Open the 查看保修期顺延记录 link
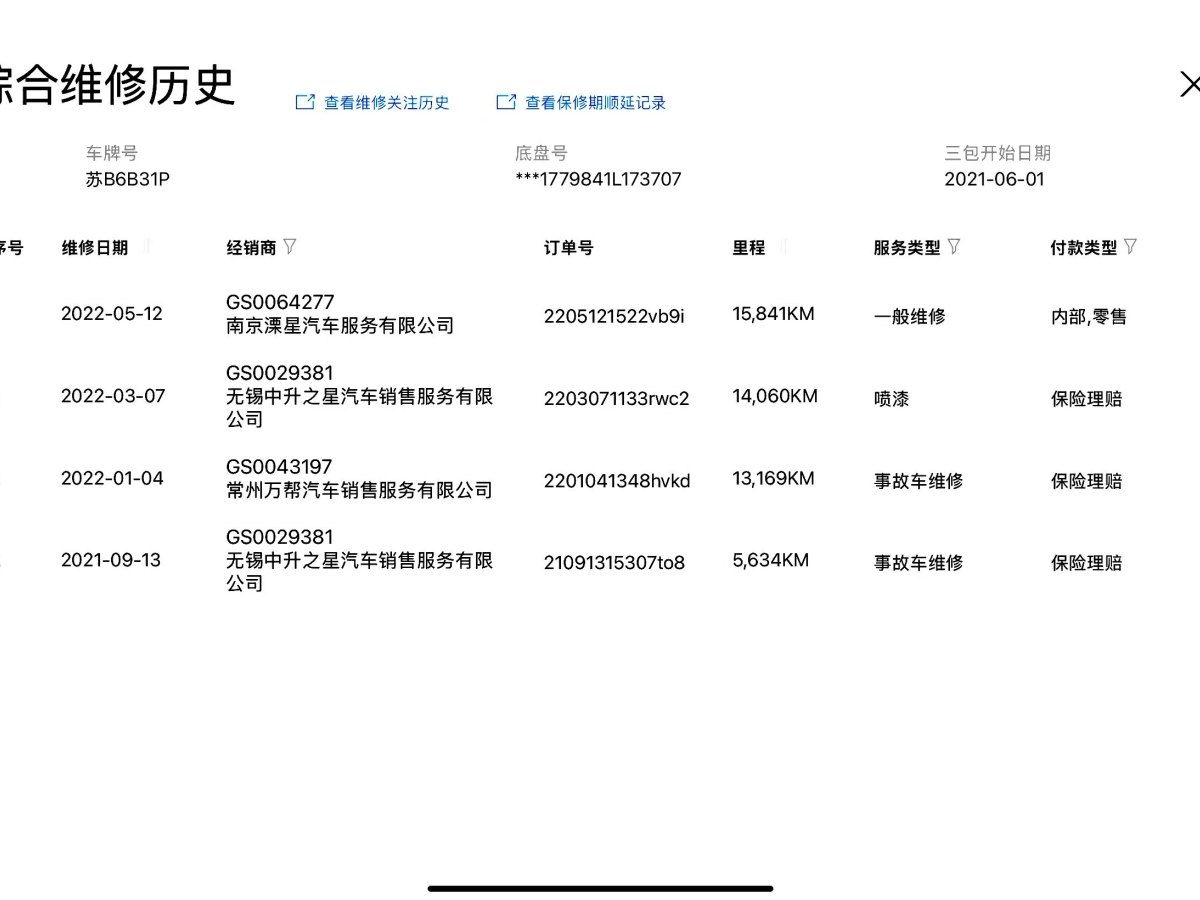 595,103
